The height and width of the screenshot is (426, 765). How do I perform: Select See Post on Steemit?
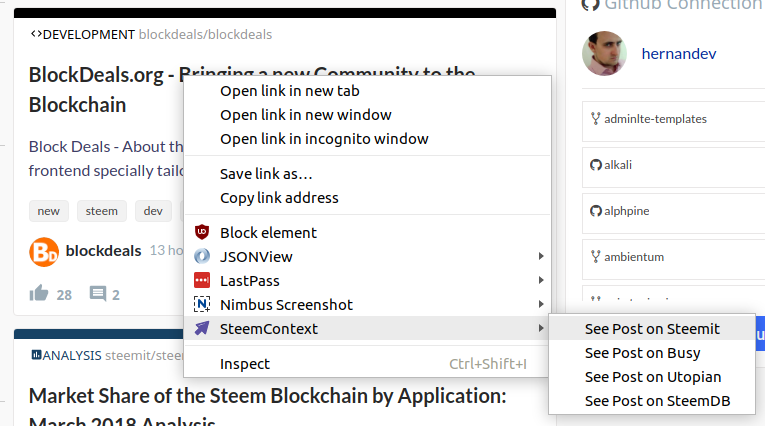652,329
